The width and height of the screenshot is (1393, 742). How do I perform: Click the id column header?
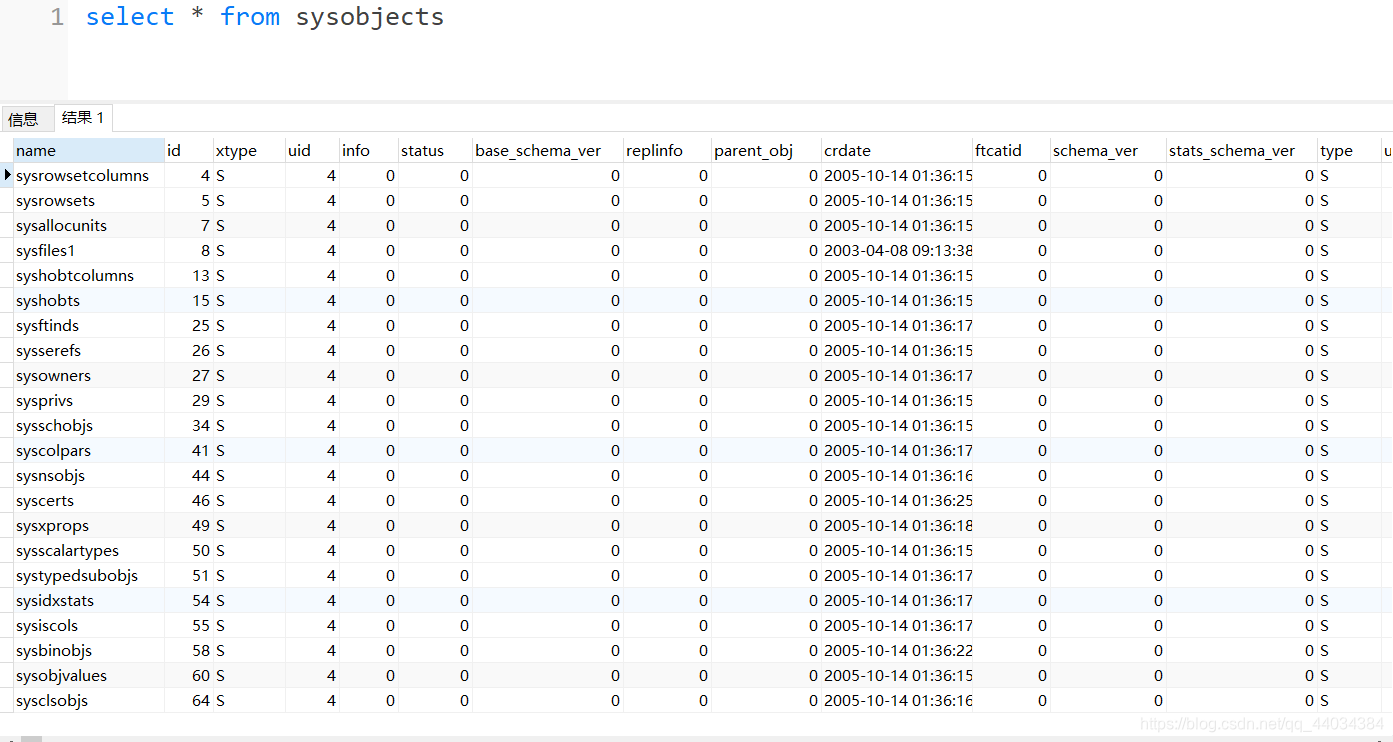point(189,150)
